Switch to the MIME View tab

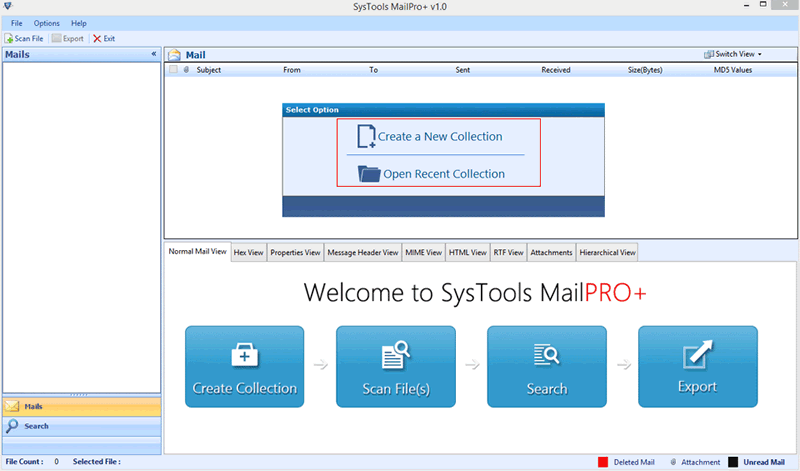coord(423,253)
